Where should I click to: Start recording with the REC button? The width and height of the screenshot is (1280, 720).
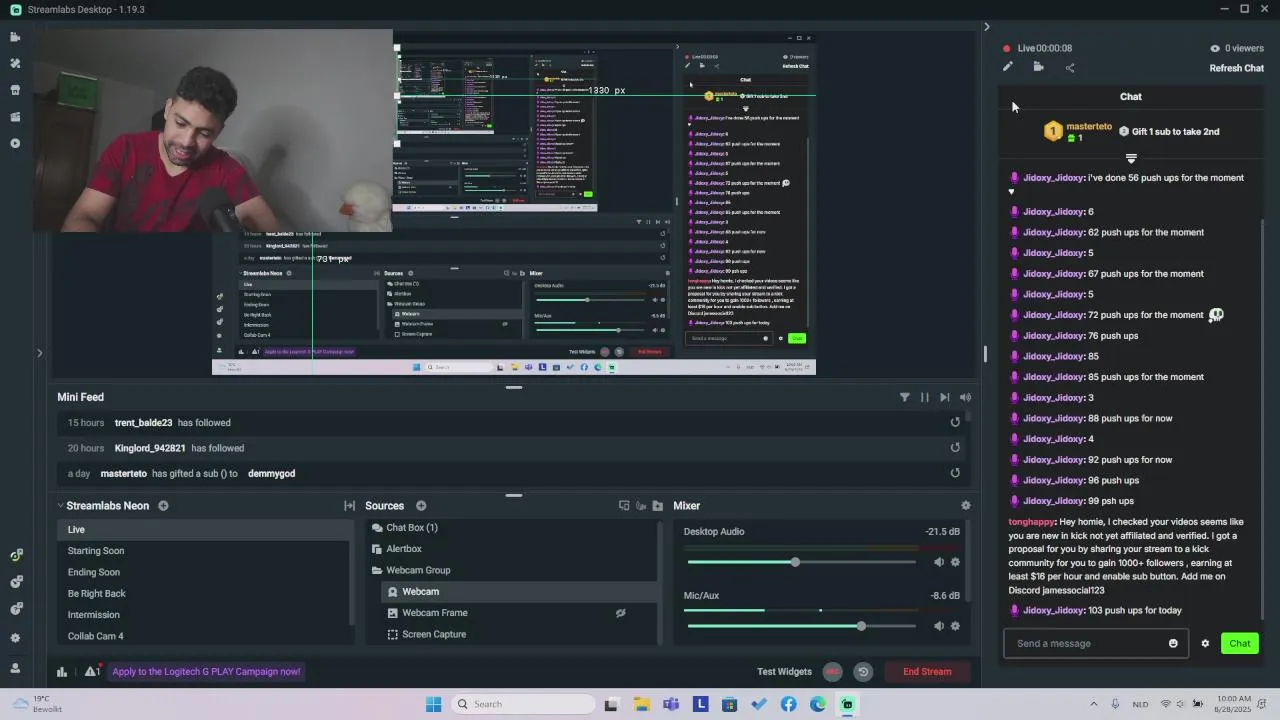click(x=832, y=672)
